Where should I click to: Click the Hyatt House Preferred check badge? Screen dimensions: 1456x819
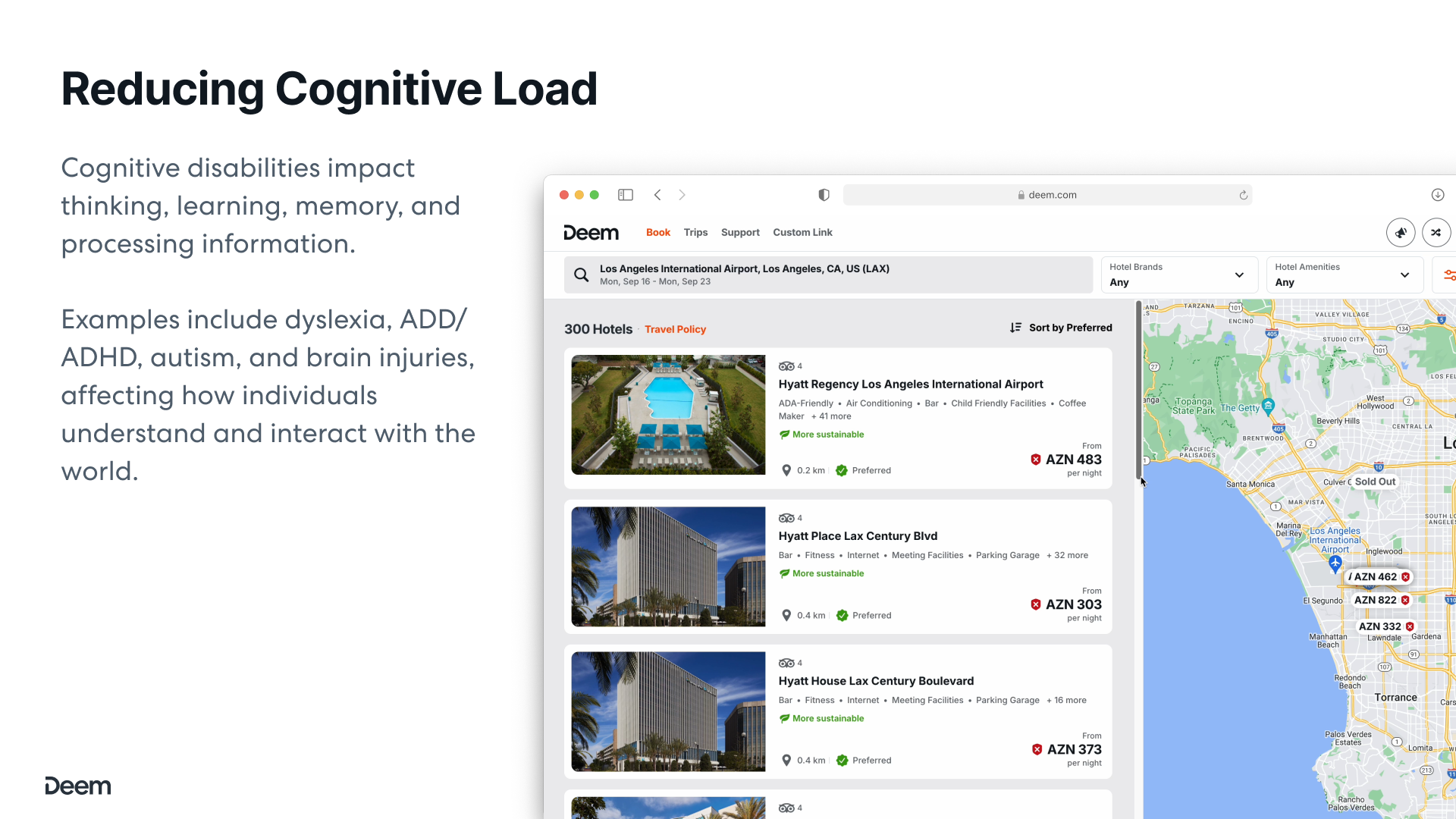point(842,761)
